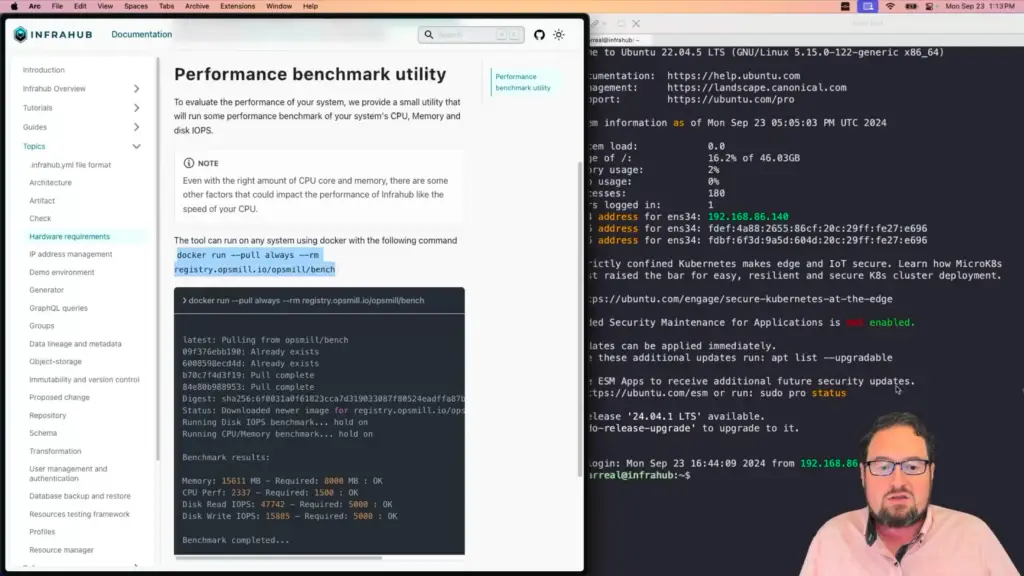This screenshot has height=576, width=1024.
Task: Open Object-storage topic
Action: (x=56, y=361)
